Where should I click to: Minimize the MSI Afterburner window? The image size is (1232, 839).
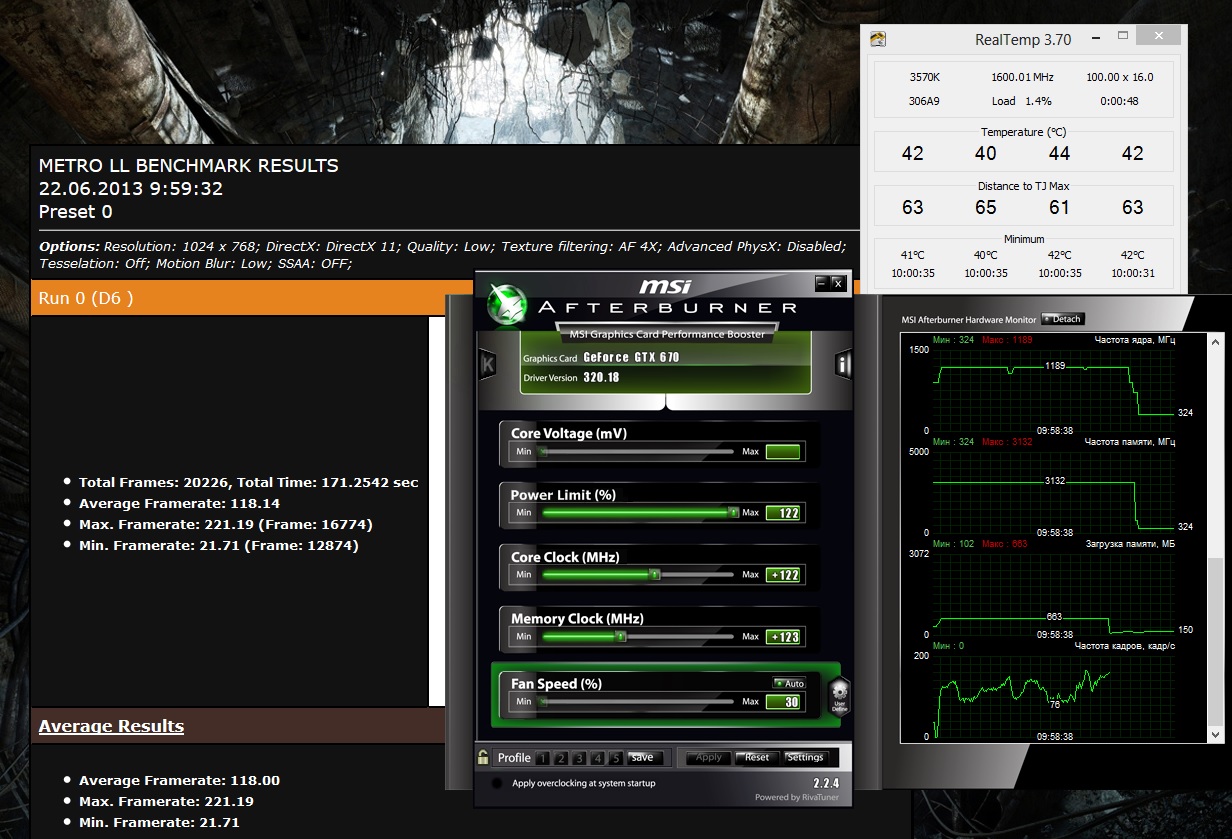tap(821, 284)
